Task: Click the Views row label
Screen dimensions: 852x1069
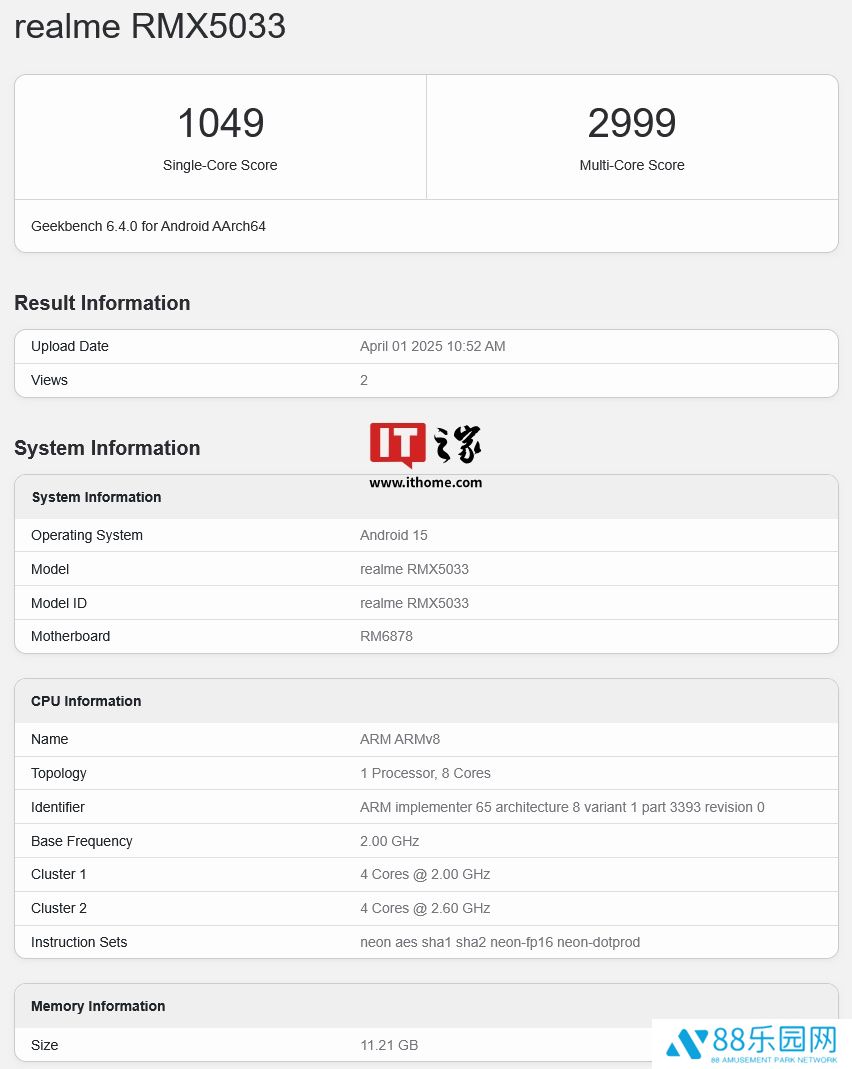Action: point(49,380)
